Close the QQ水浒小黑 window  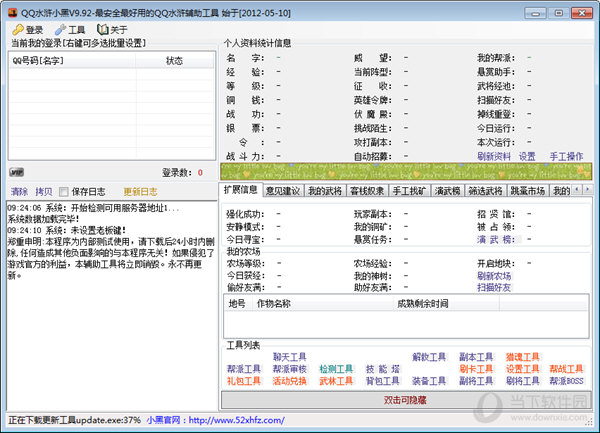582,13
